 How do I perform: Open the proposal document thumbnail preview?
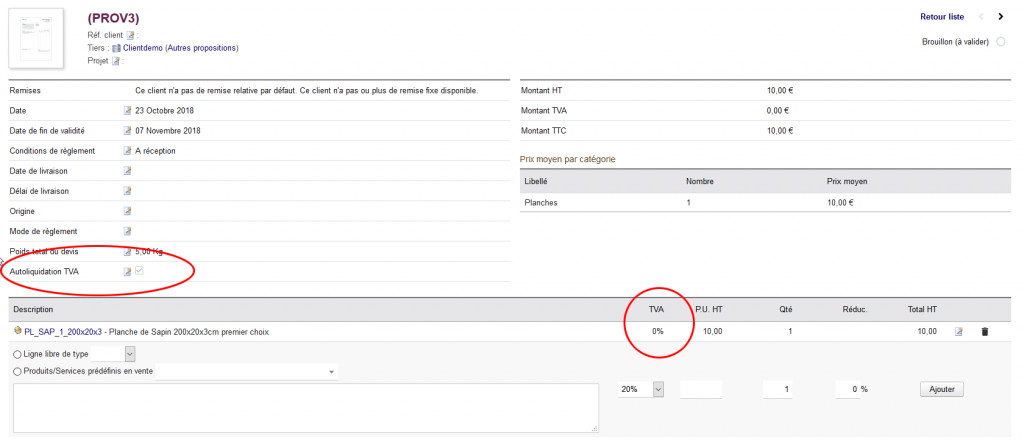pyautogui.click(x=36, y=39)
